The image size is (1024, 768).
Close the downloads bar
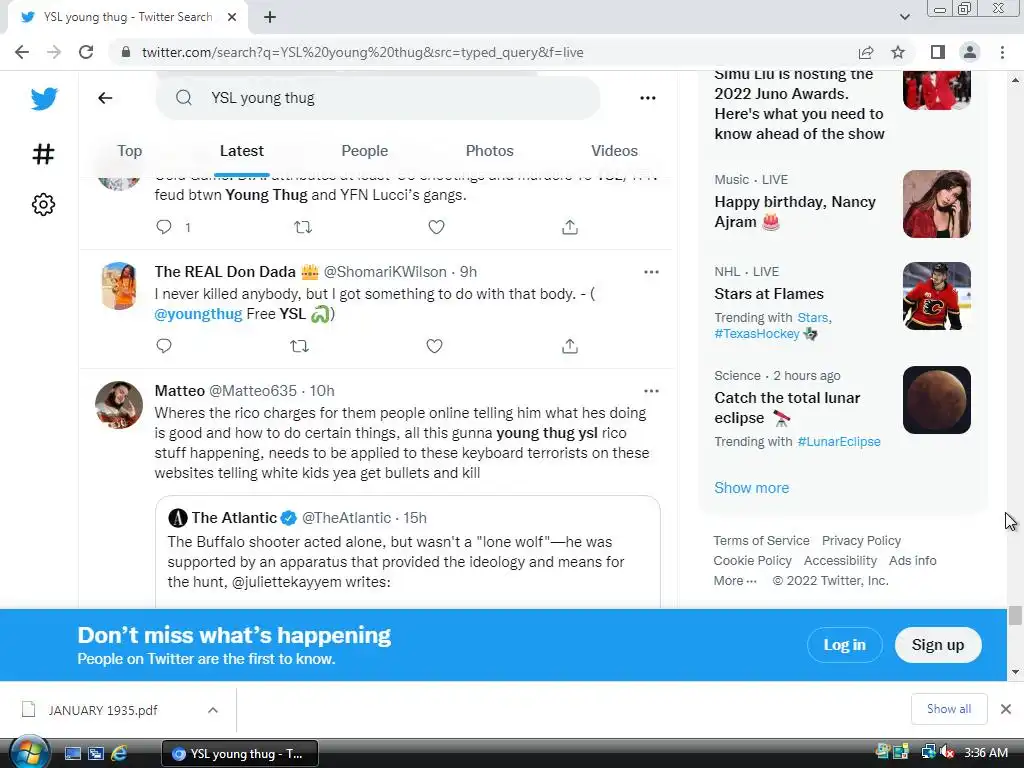pos(1006,709)
